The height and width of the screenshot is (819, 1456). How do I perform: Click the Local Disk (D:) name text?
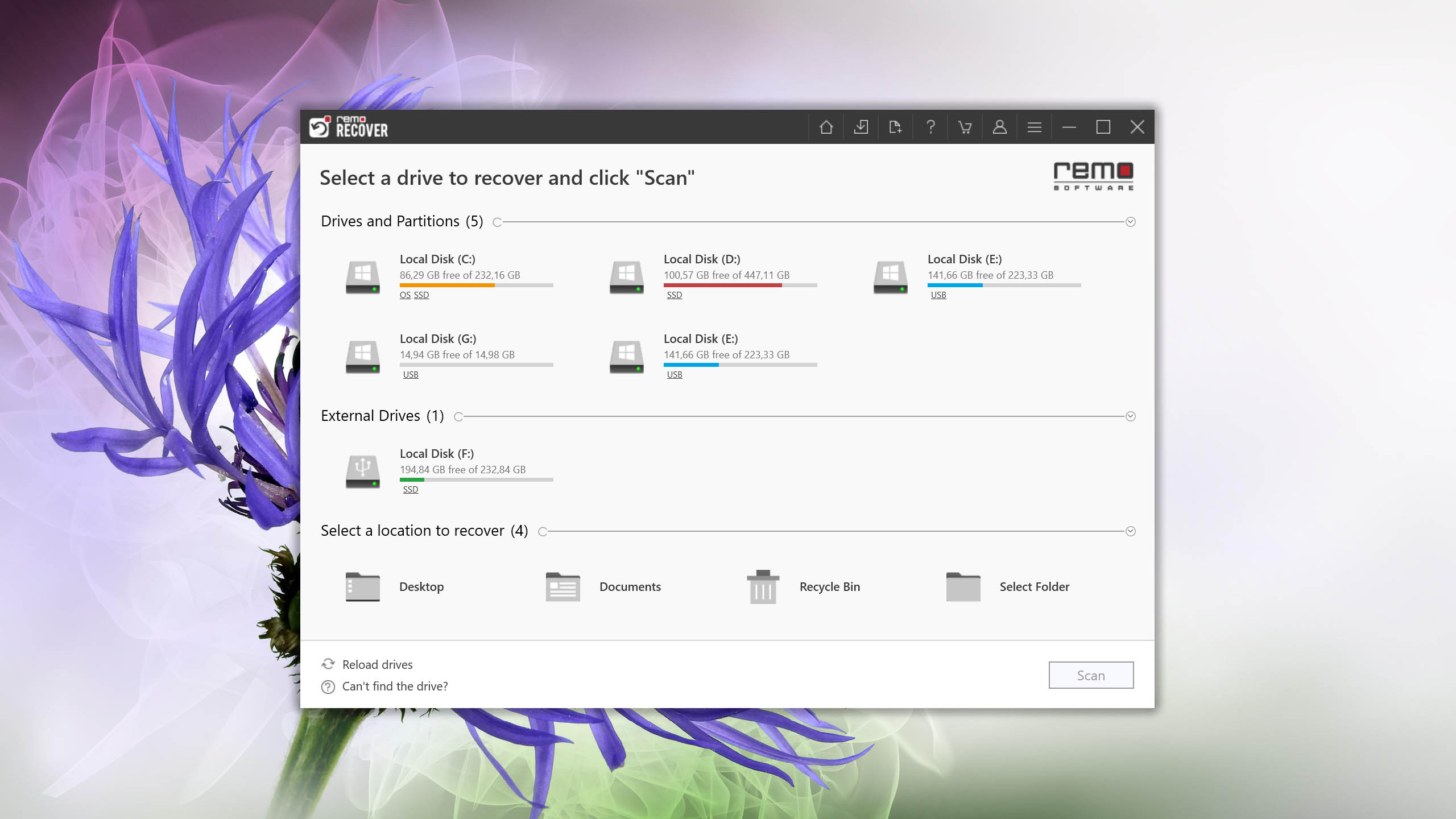coord(702,259)
